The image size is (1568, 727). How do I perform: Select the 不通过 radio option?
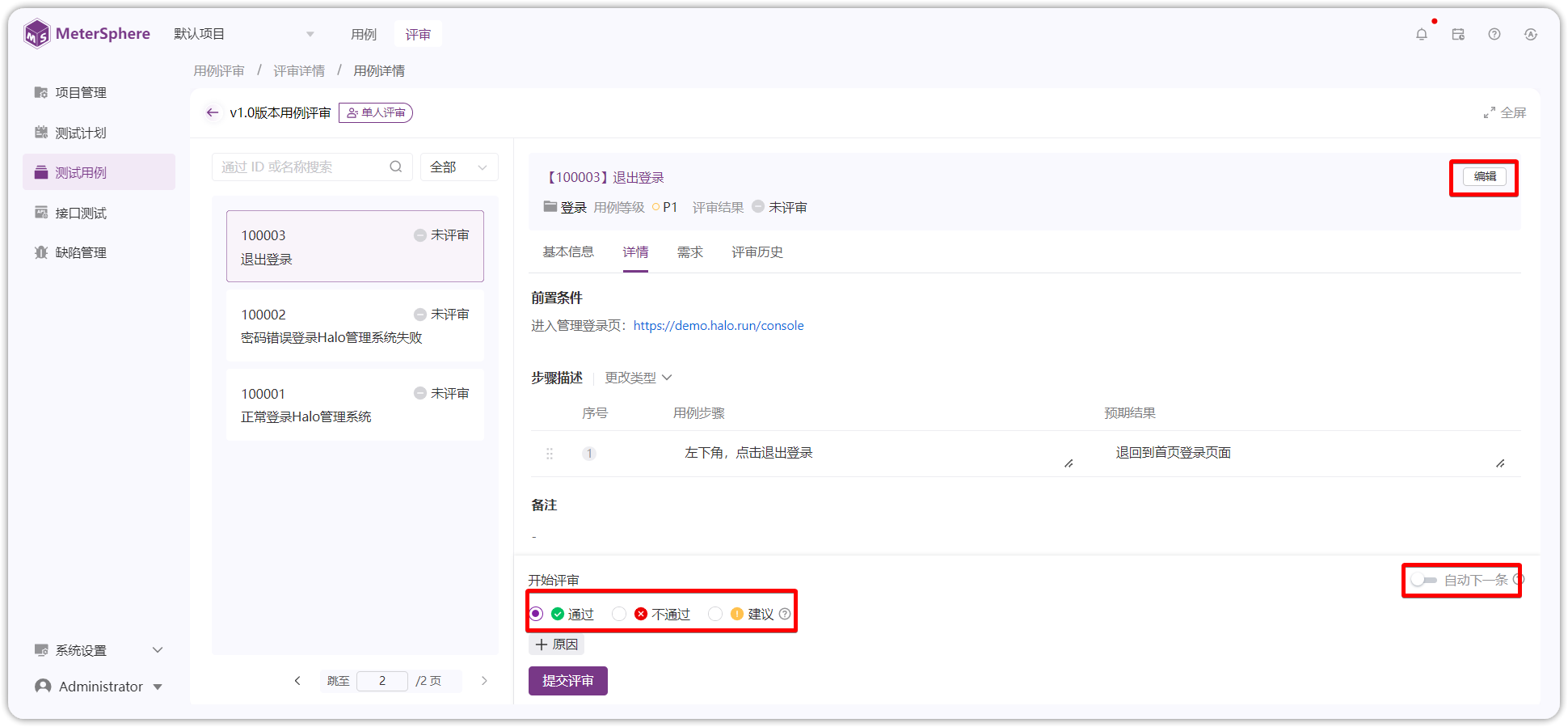(x=619, y=614)
